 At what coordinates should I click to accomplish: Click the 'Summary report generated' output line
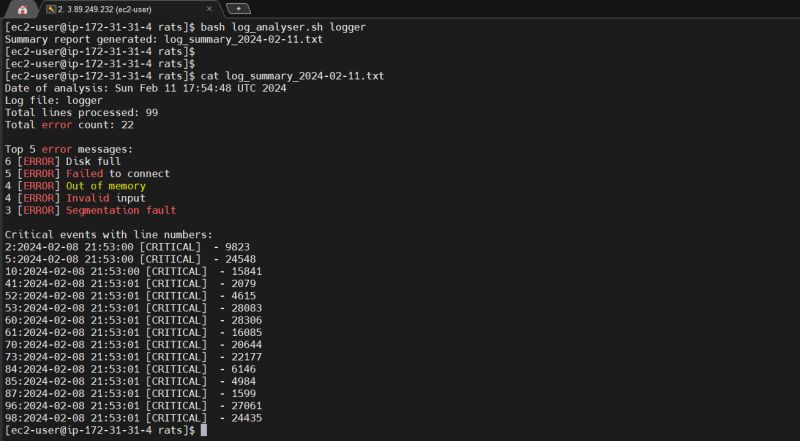click(164, 39)
